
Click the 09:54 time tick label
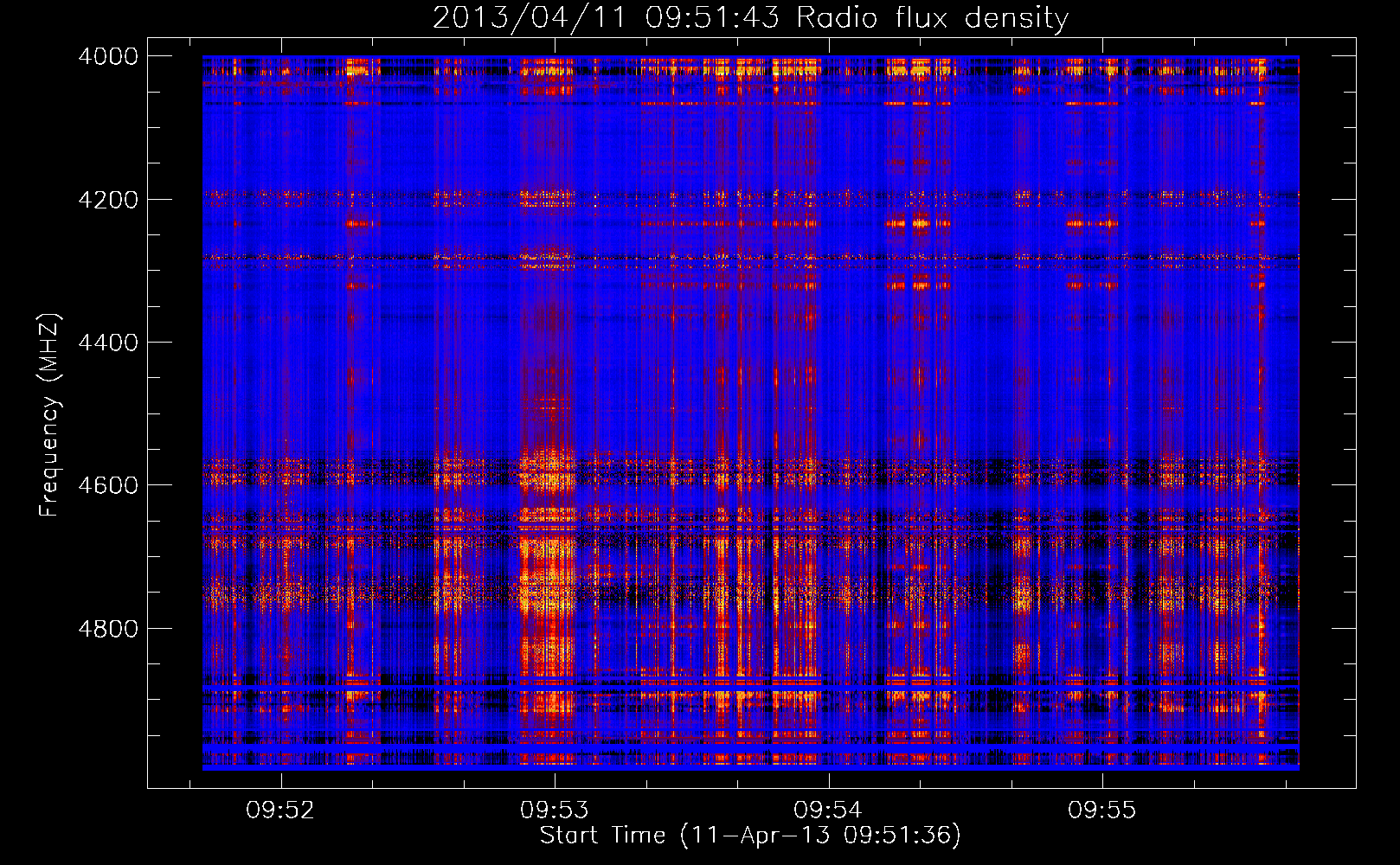[828, 810]
